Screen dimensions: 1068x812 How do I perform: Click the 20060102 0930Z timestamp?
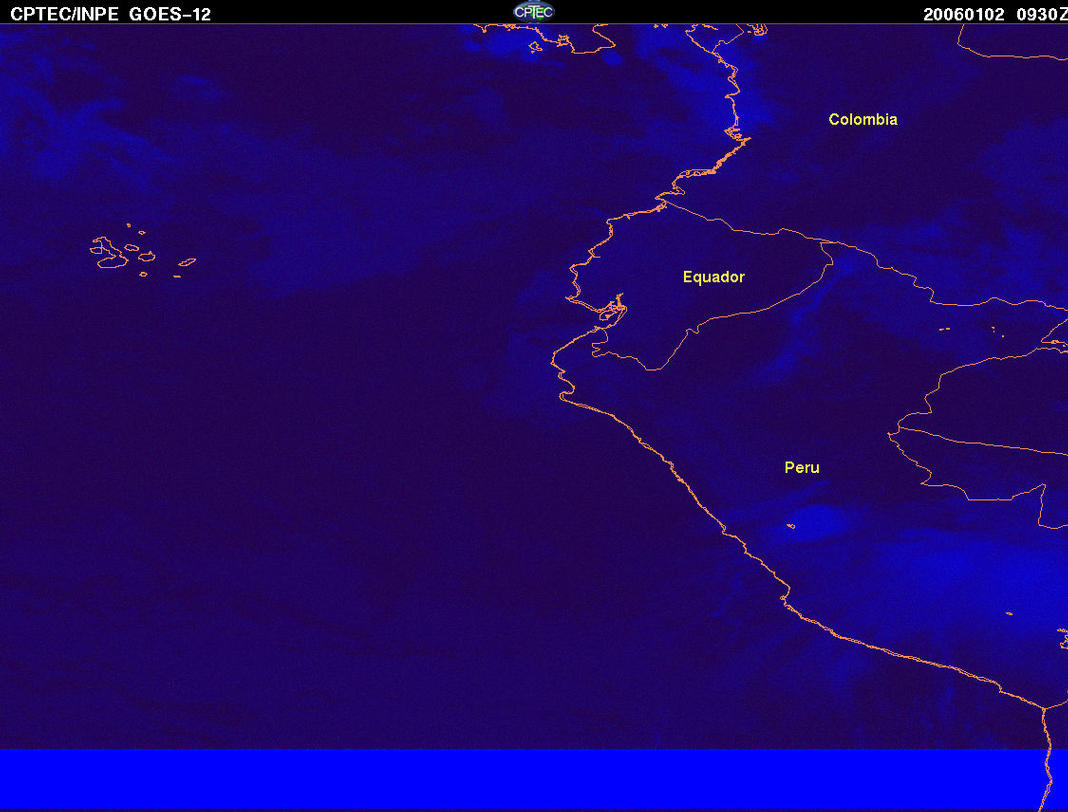pyautogui.click(x=995, y=14)
